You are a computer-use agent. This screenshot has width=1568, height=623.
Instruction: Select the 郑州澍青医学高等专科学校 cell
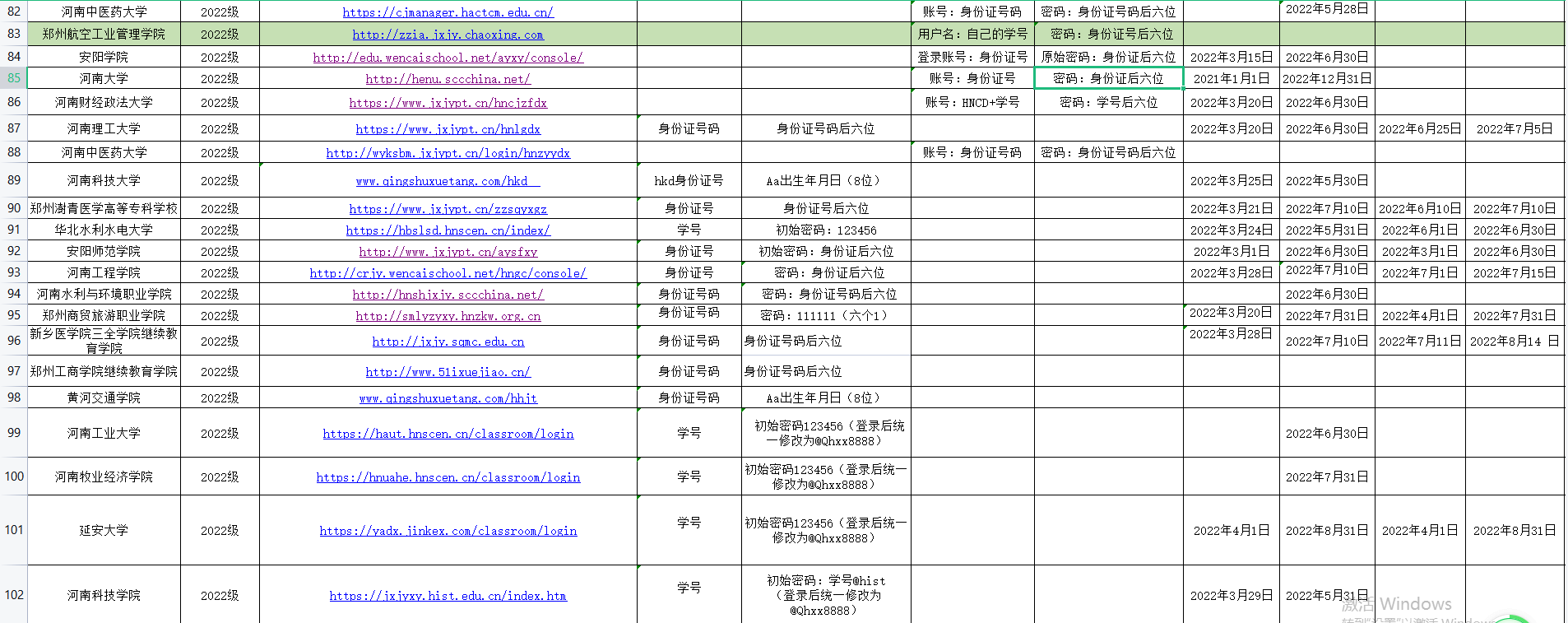tap(104, 209)
